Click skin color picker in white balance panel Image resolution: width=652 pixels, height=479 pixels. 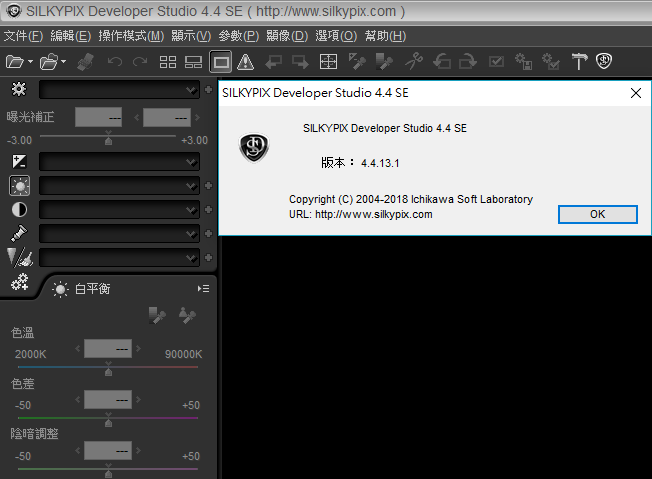(187, 316)
